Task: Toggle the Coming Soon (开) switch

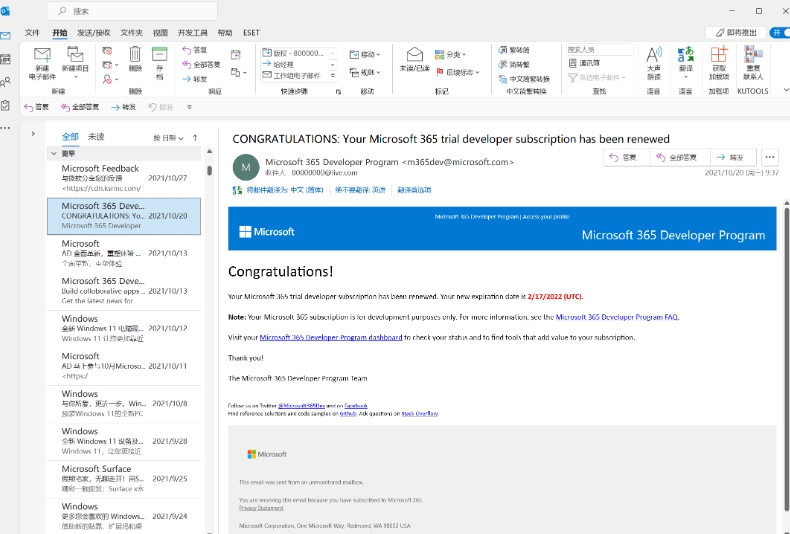Action: pyautogui.click(x=779, y=32)
